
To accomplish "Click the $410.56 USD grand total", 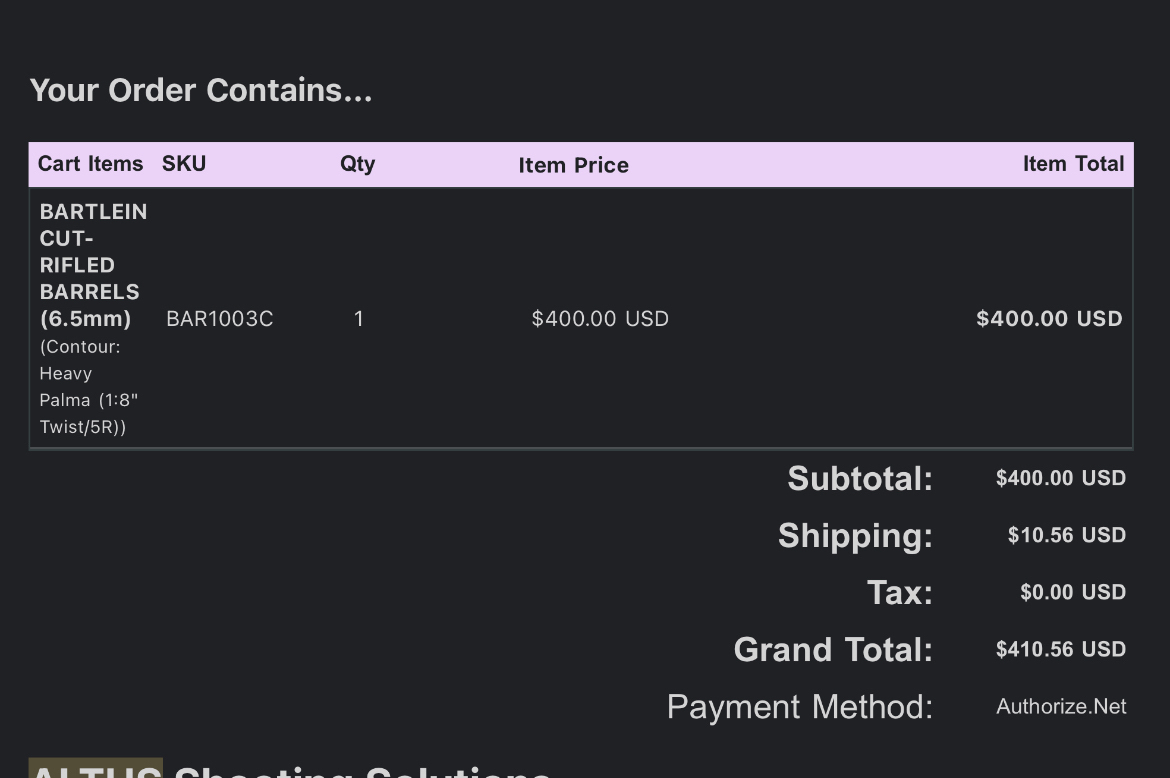I will pyautogui.click(x=1060, y=649).
